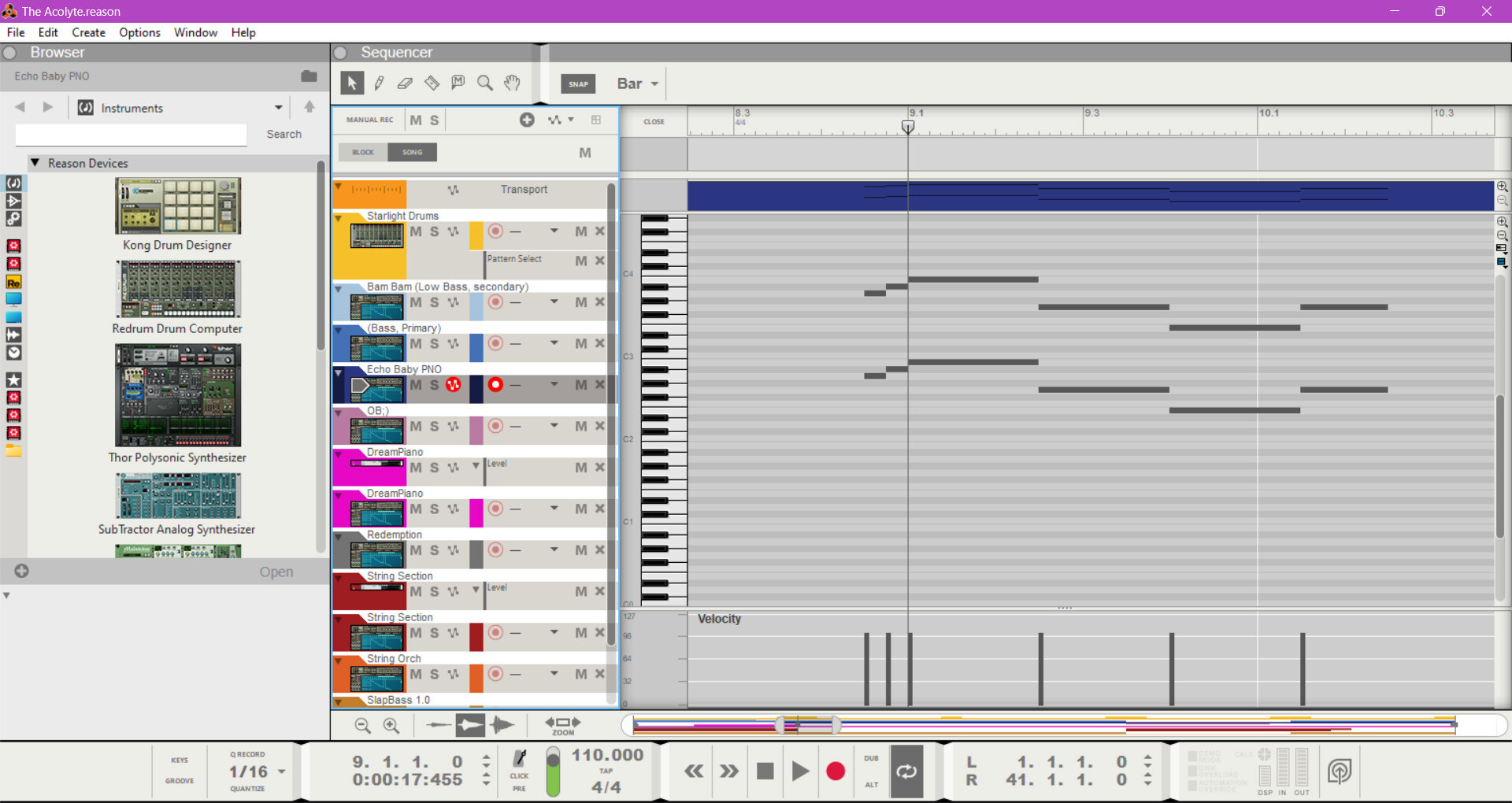The height and width of the screenshot is (803, 1512).
Task: Solo the Echo Baby PNO track
Action: pos(434,385)
